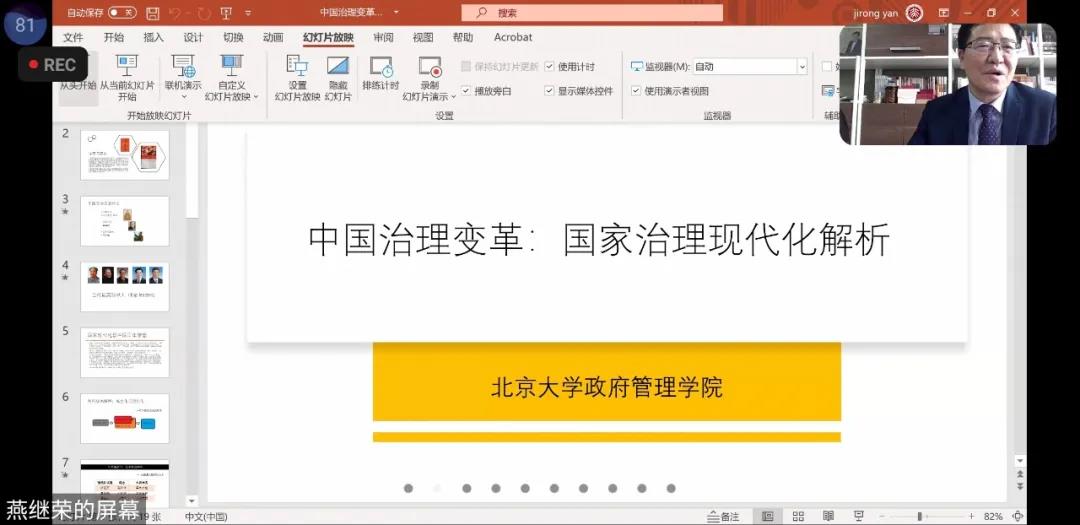Click the 备注 notes button
The height and width of the screenshot is (525, 1080).
[723, 516]
